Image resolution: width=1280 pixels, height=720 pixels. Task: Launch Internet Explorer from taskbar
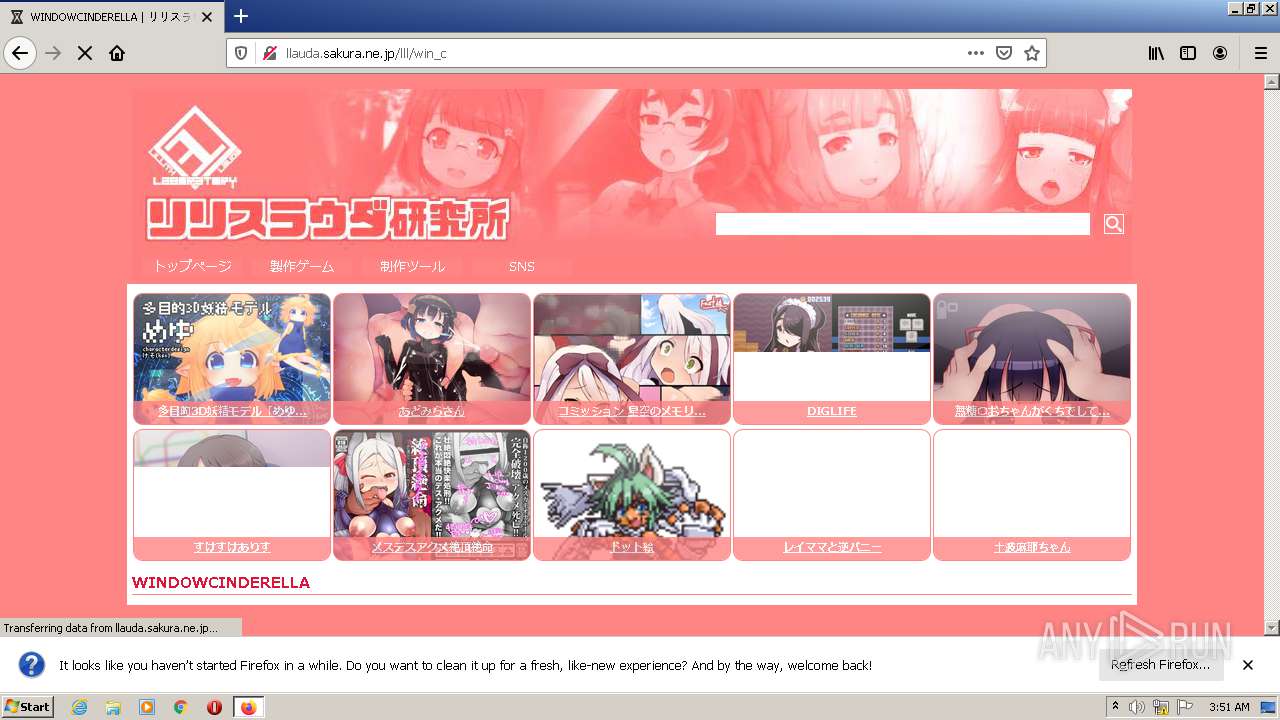click(79, 707)
